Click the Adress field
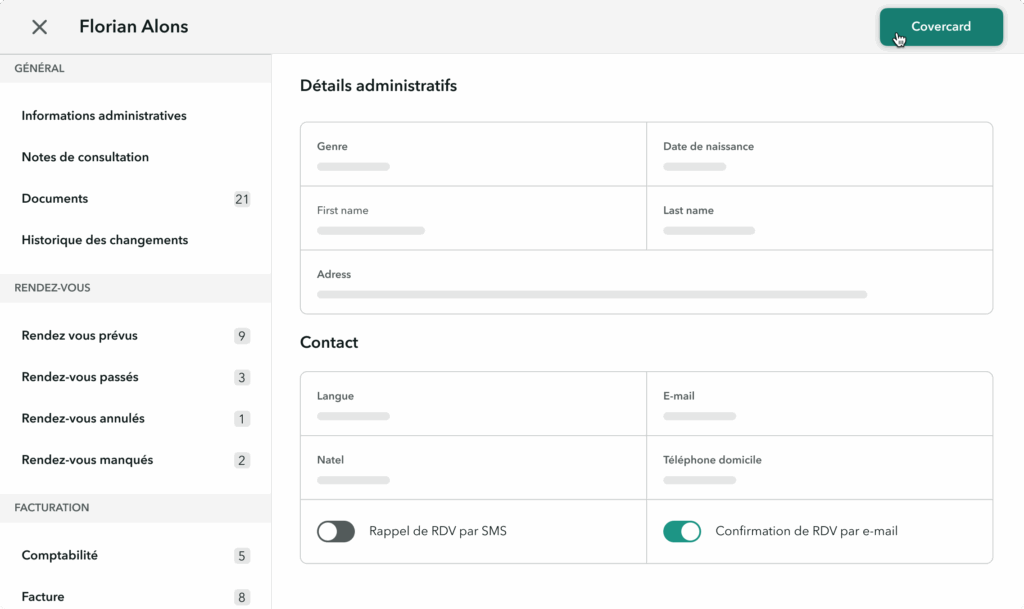Image resolution: width=1024 pixels, height=609 pixels. click(x=647, y=282)
